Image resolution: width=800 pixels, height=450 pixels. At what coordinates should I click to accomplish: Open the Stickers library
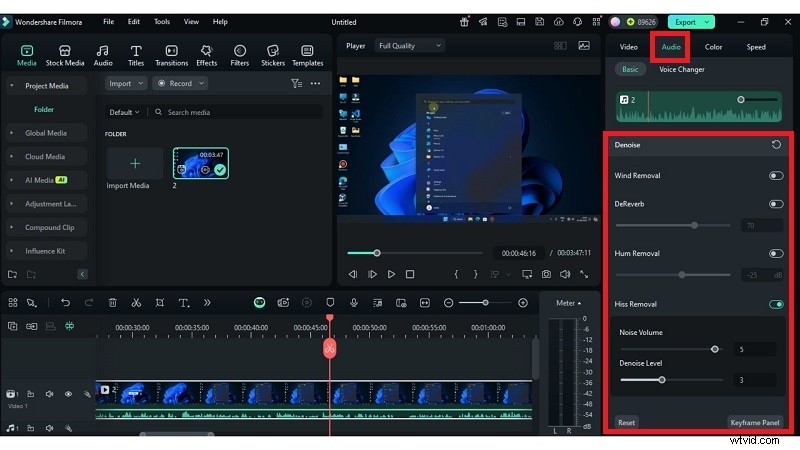[273, 54]
